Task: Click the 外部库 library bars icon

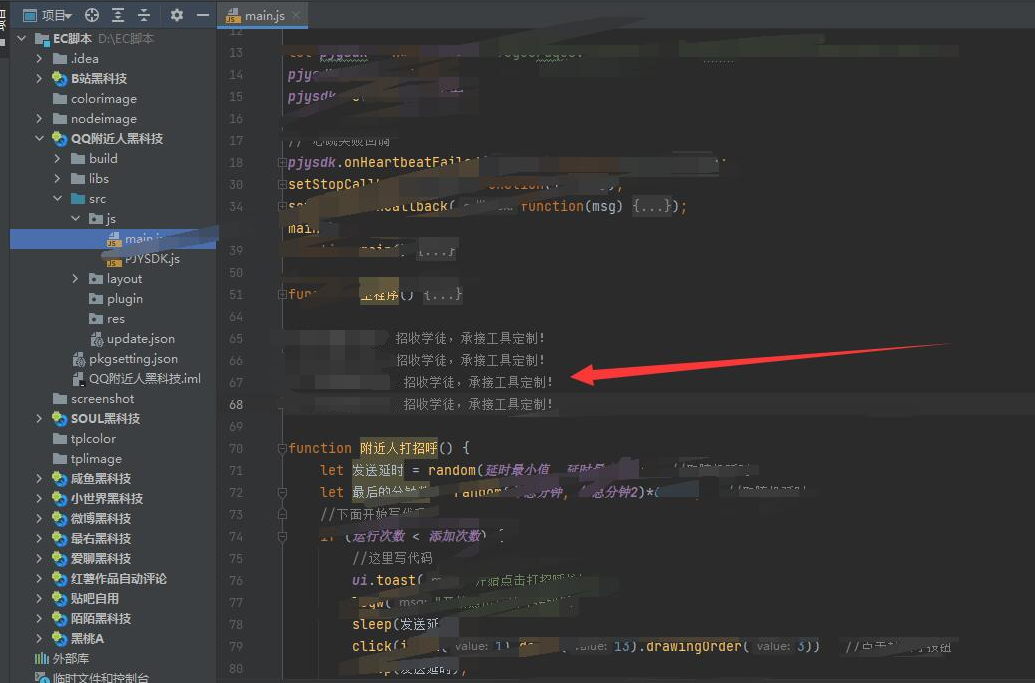Action: [x=42, y=659]
